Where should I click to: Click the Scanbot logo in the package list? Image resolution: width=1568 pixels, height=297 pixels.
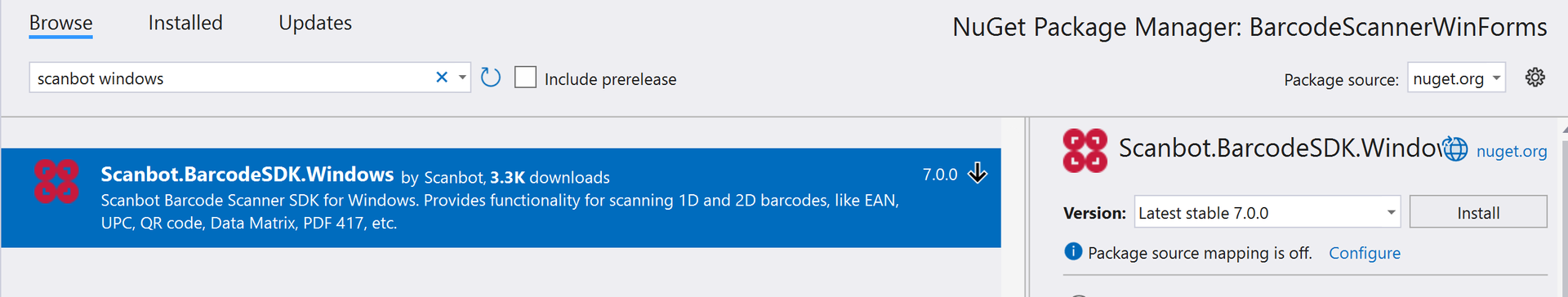(56, 181)
